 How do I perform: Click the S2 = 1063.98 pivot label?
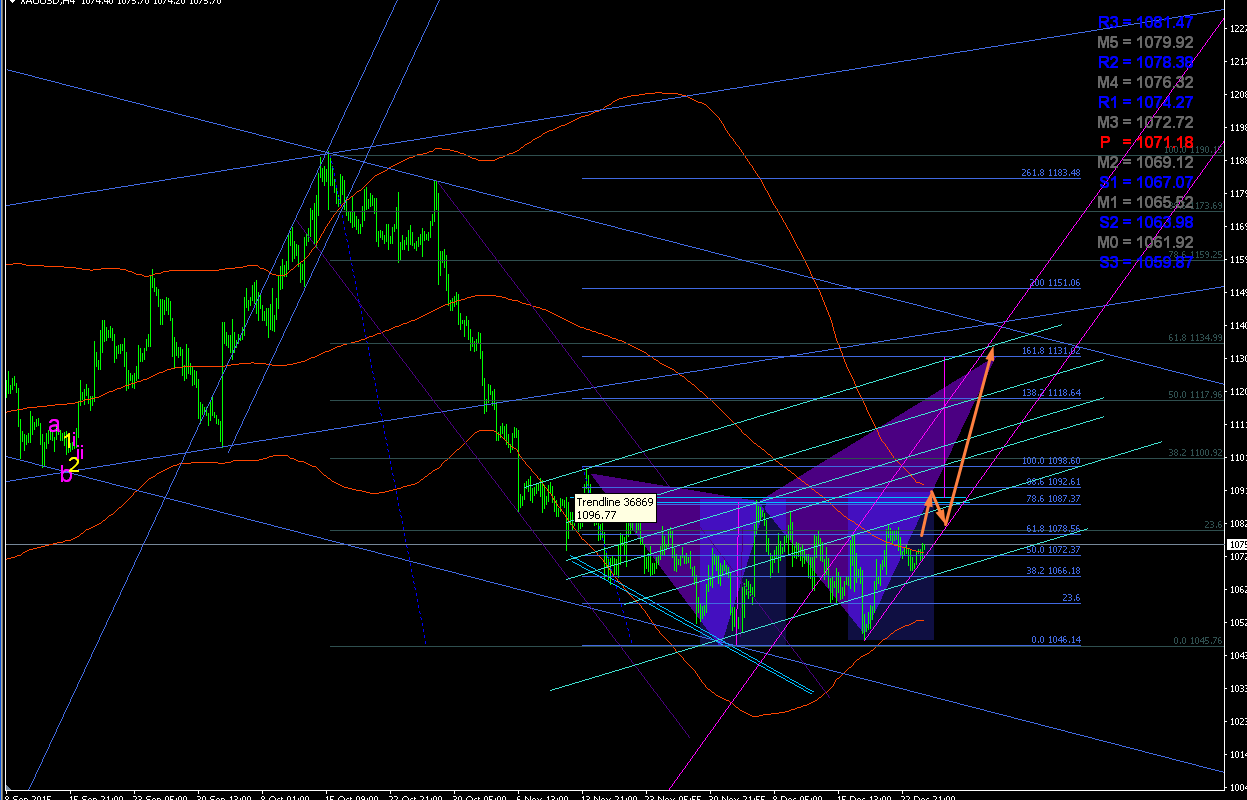(x=1145, y=222)
